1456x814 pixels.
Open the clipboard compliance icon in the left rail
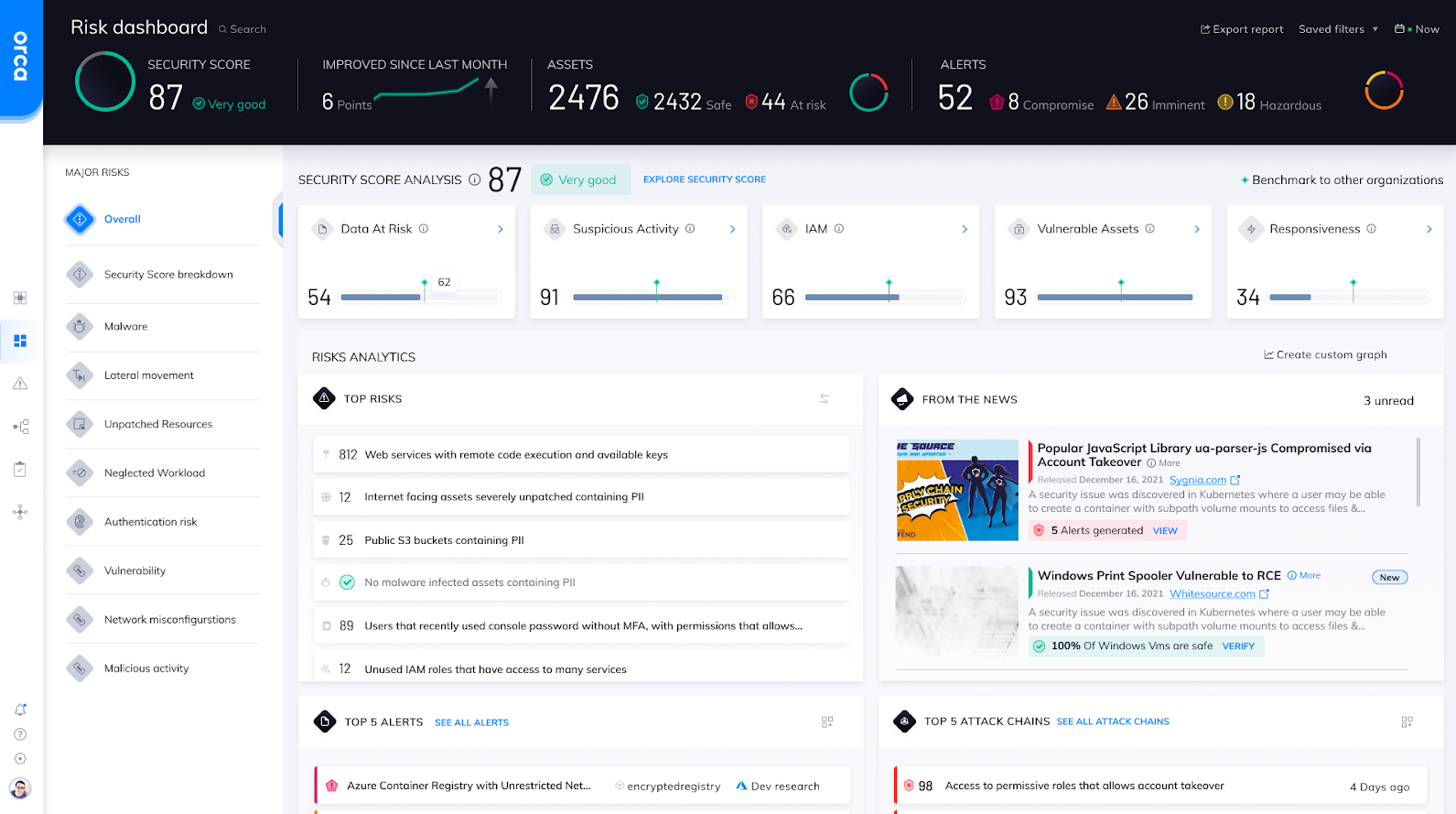[20, 470]
